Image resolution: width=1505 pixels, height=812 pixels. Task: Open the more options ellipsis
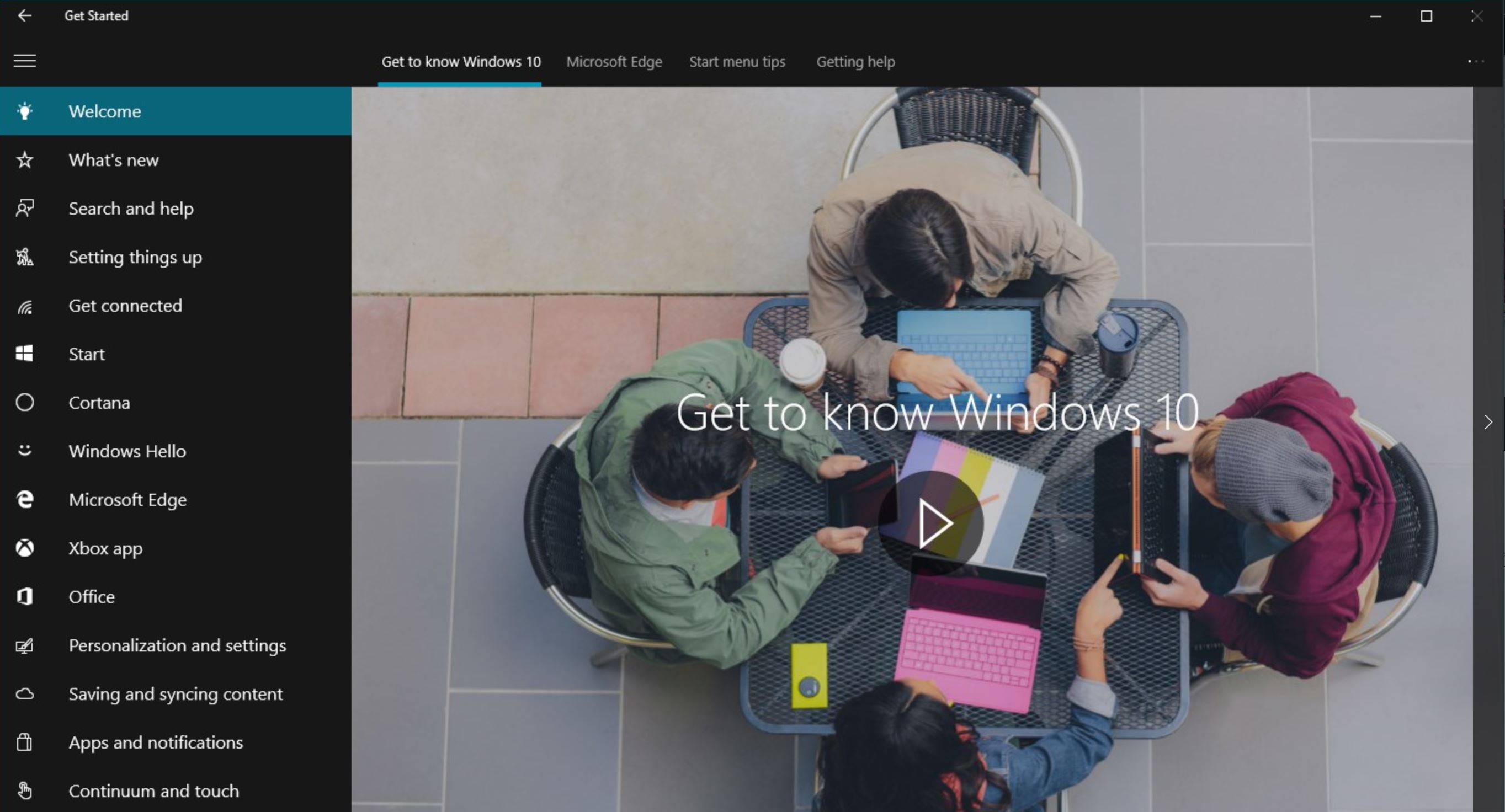click(1476, 61)
